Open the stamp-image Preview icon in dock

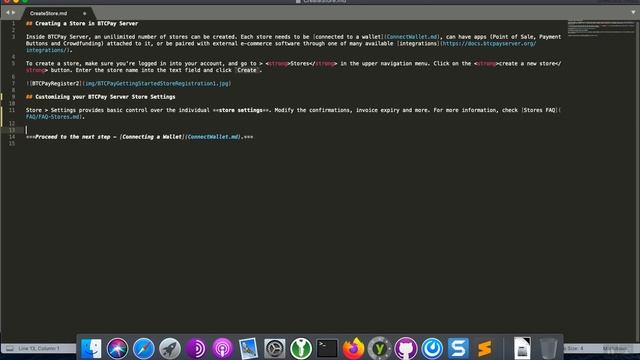[x=248, y=349]
